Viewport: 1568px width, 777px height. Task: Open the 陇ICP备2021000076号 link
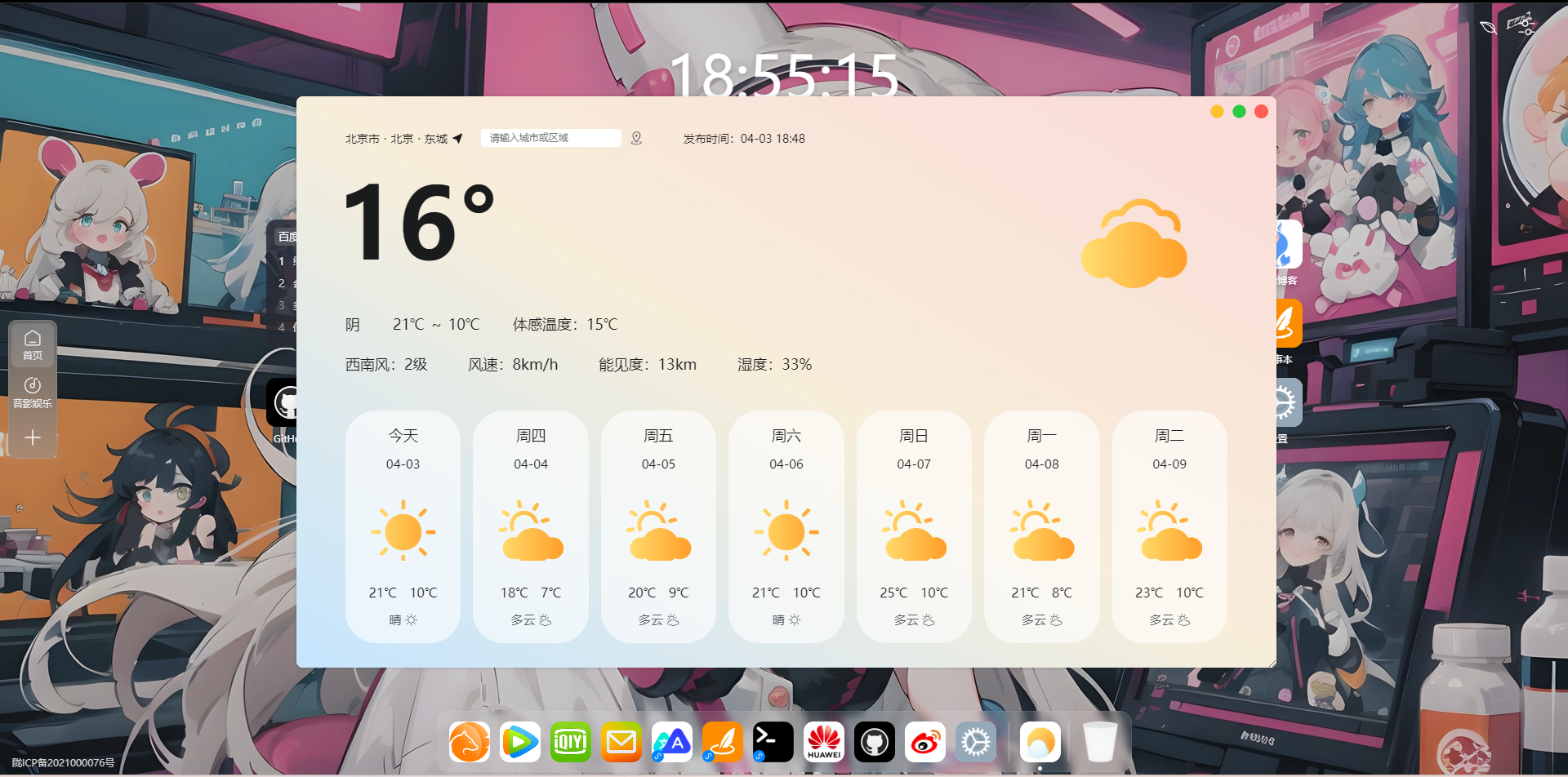[63, 763]
